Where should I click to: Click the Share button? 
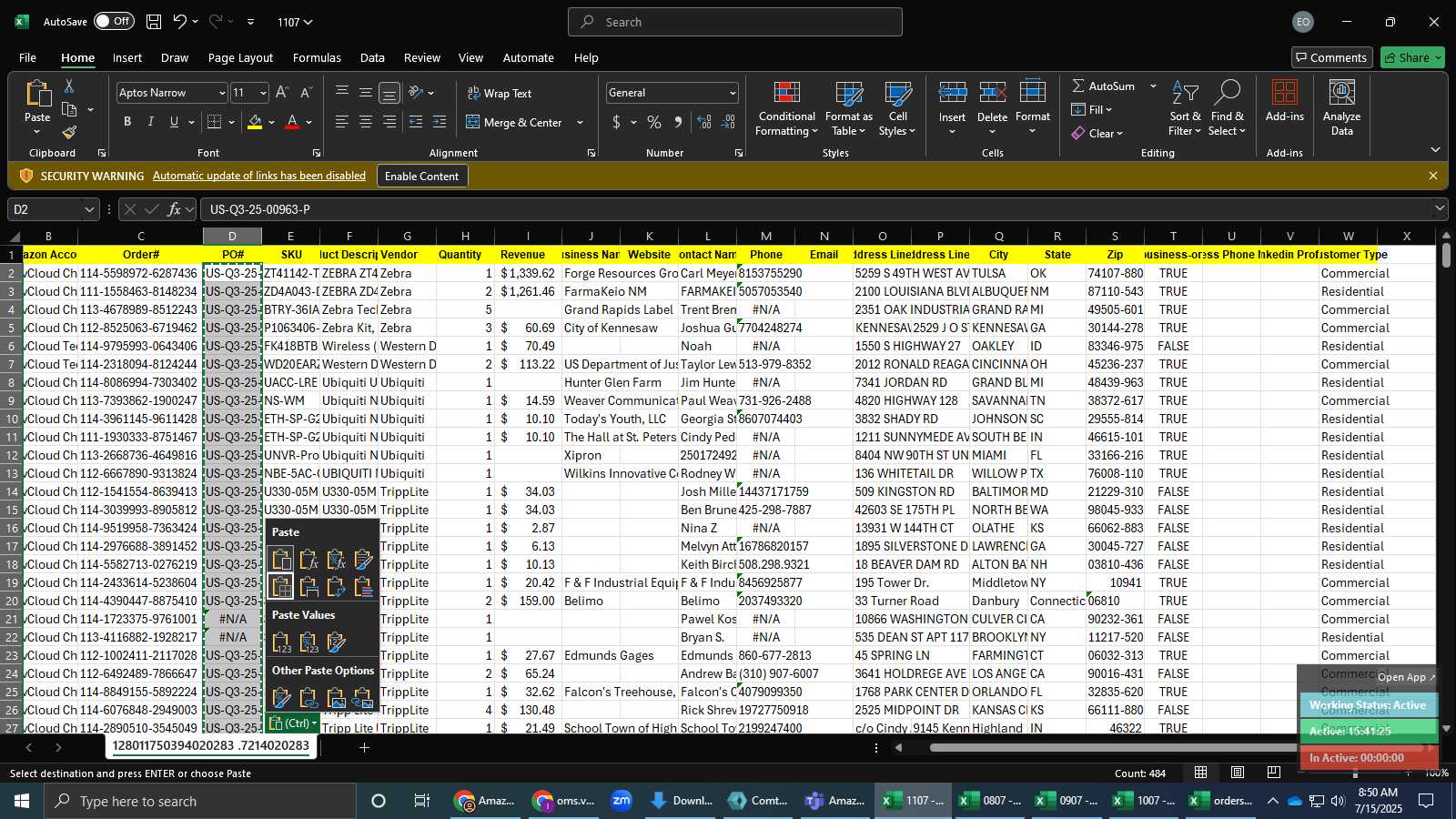(x=1412, y=57)
